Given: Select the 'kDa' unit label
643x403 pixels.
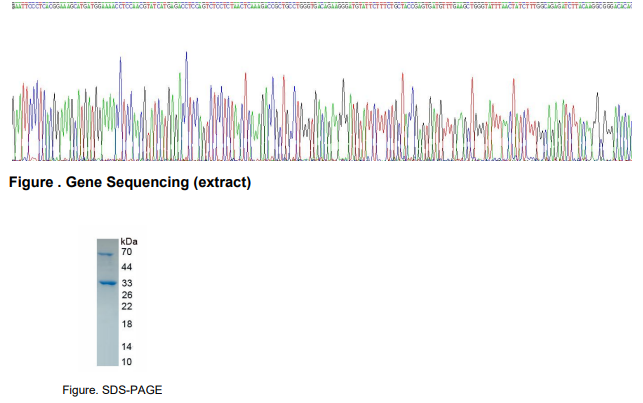Looking at the screenshot, I should tap(129, 241).
